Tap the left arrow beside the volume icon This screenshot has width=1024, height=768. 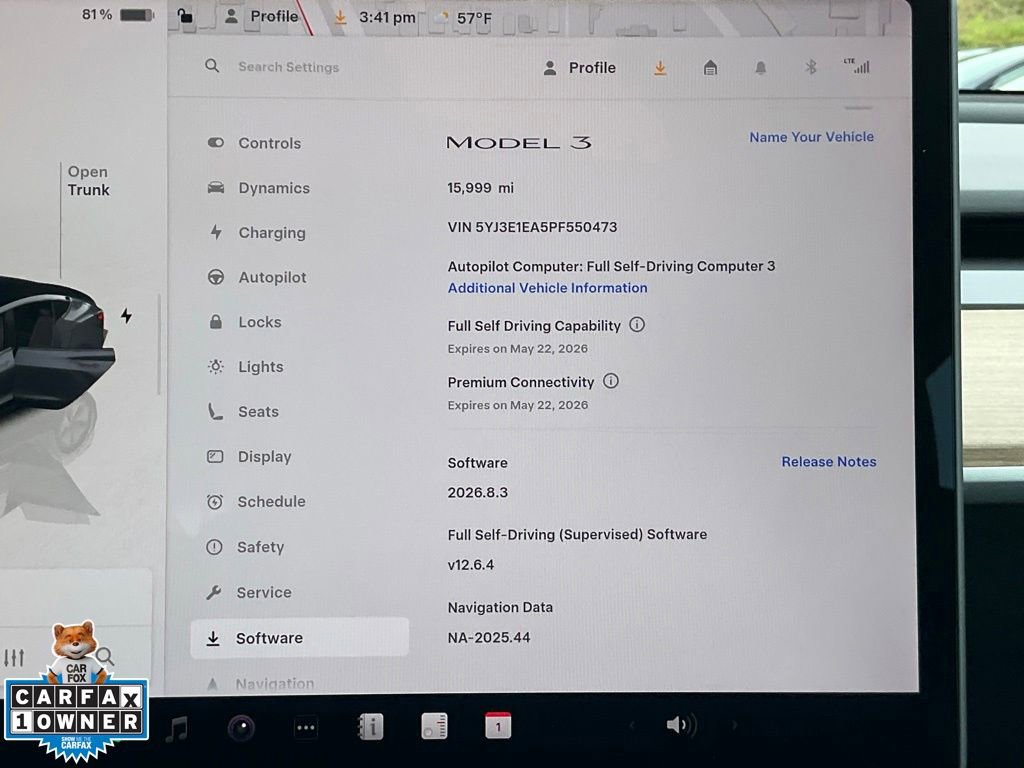click(x=632, y=725)
